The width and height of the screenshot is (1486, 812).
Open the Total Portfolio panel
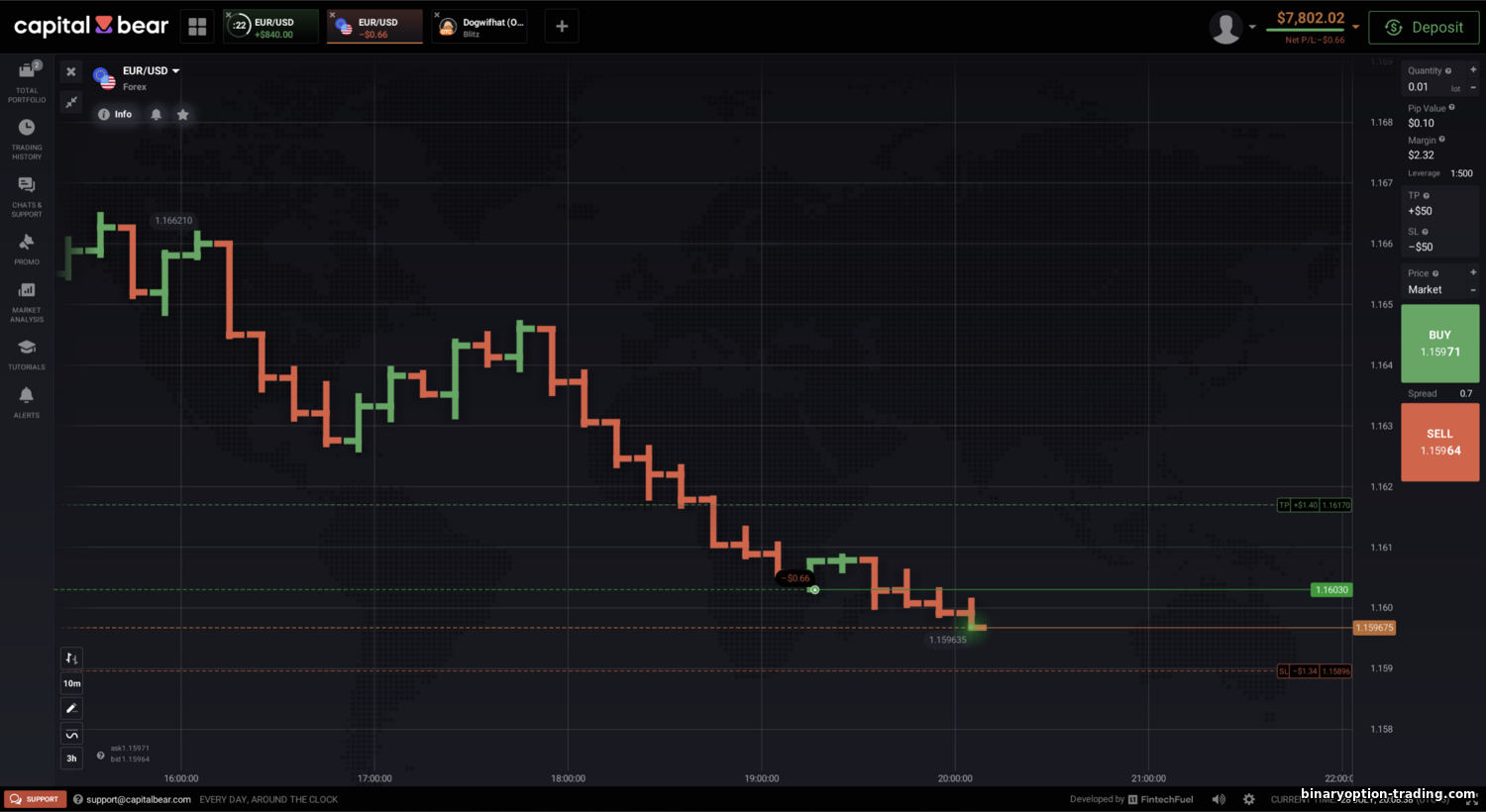(x=27, y=81)
